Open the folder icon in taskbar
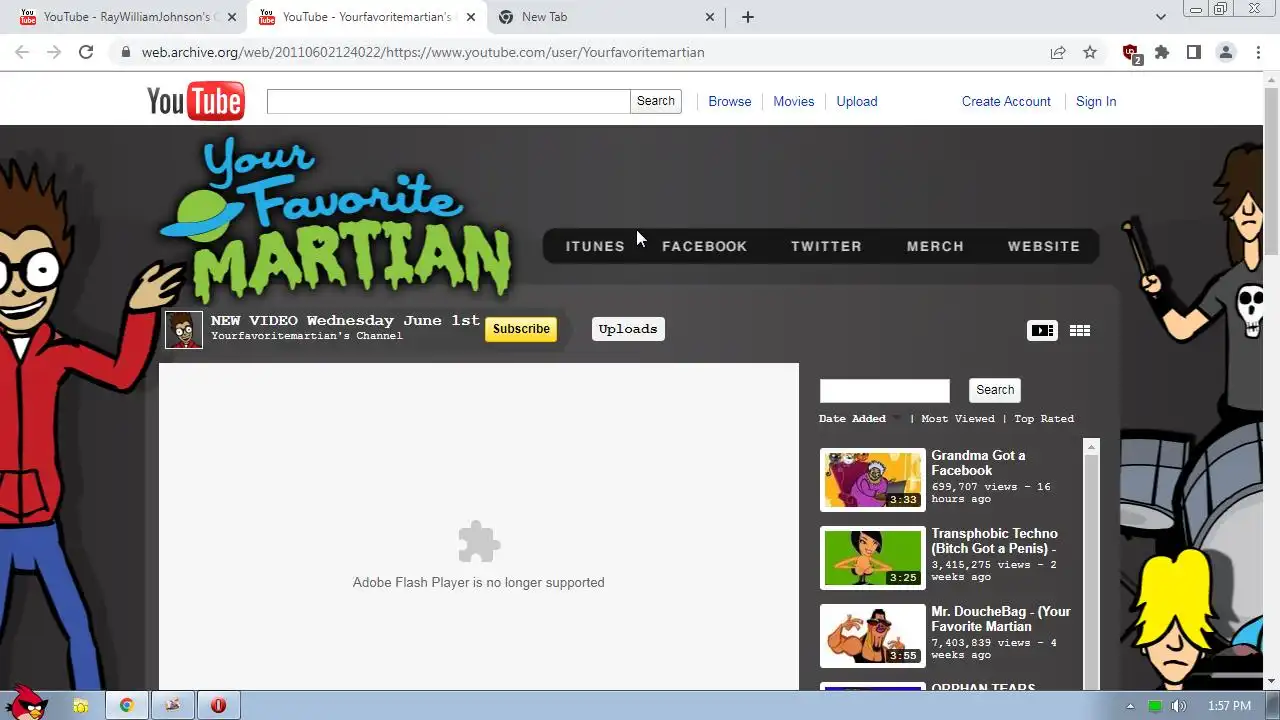This screenshot has width=1280, height=720. pos(81,706)
